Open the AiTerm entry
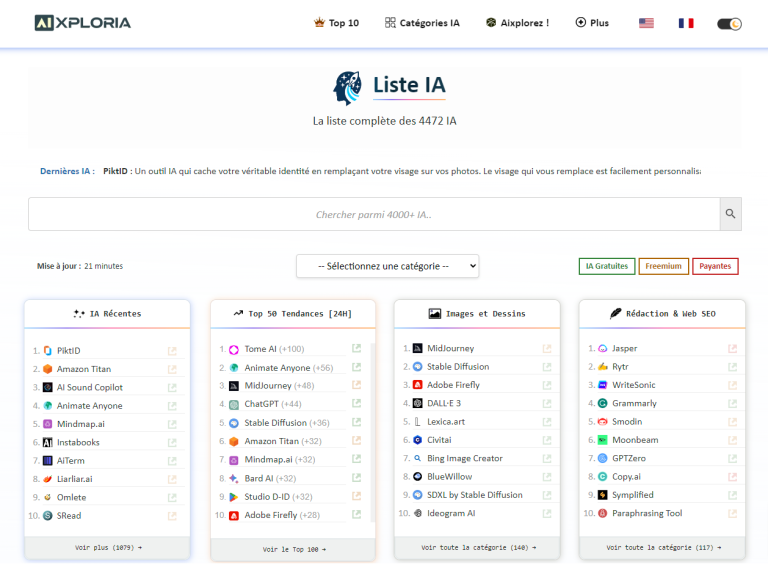 click(x=71, y=461)
